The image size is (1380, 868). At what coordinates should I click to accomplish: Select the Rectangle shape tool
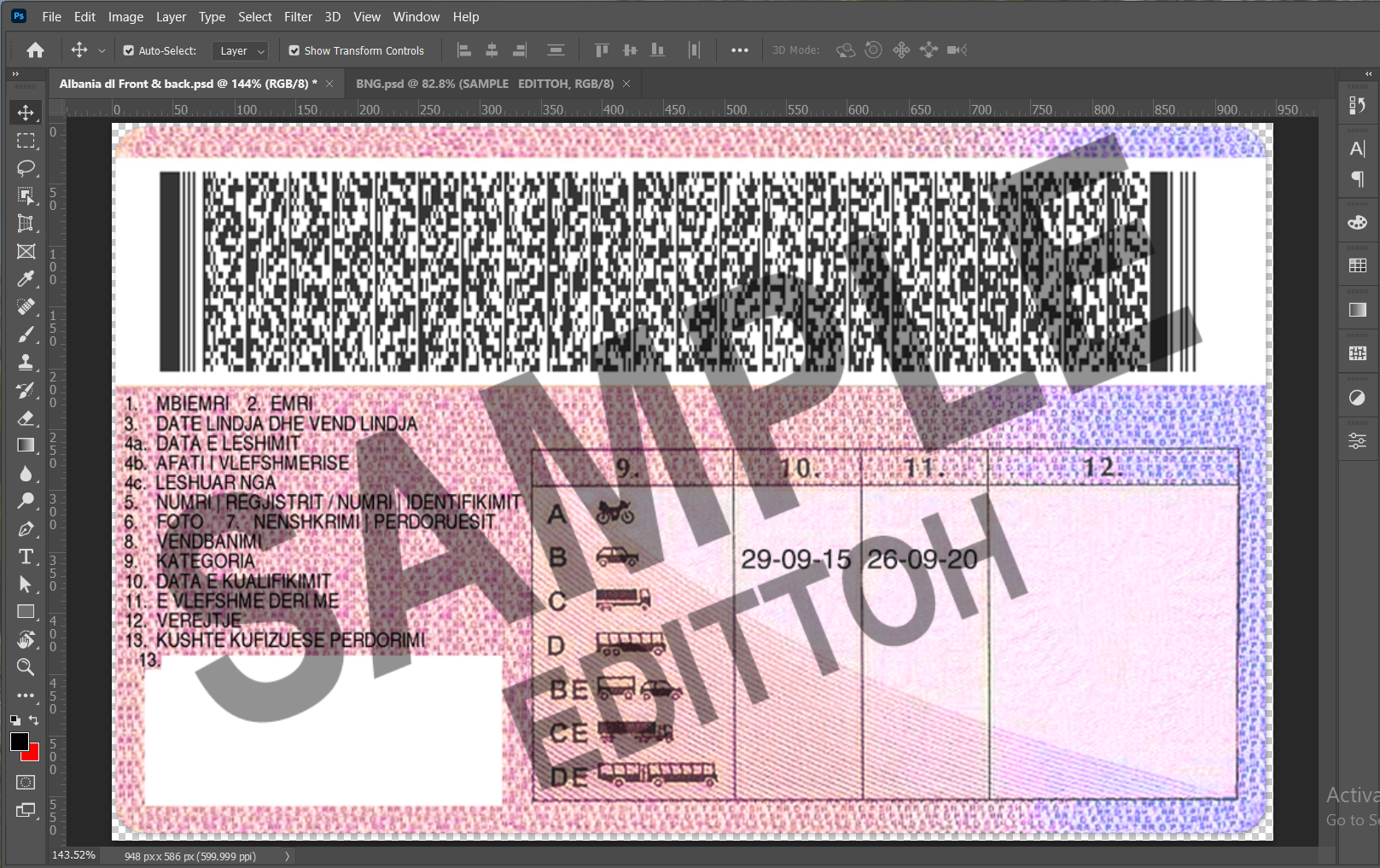click(26, 612)
